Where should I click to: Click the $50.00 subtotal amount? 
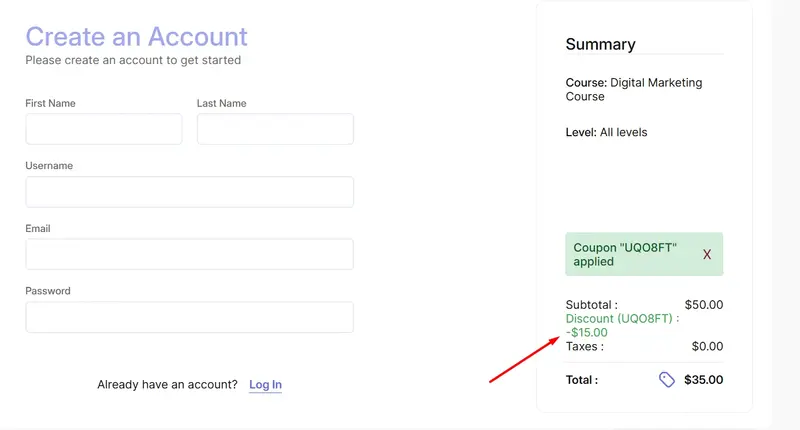tap(703, 305)
